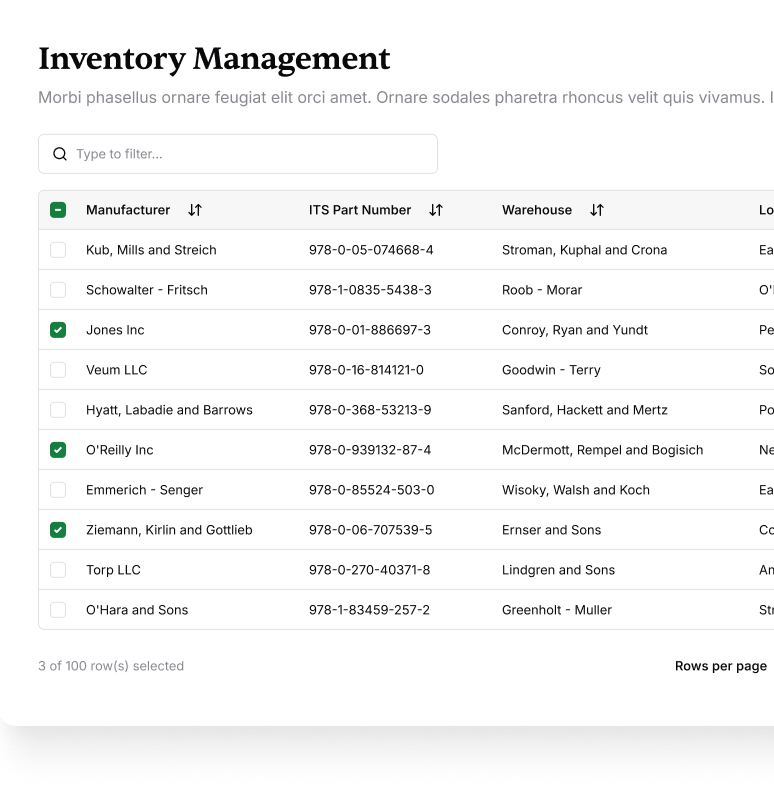Screen dimensions: 774x792
Task: Check the Schowalter - Fritsch row checkbox
Action: click(58, 290)
